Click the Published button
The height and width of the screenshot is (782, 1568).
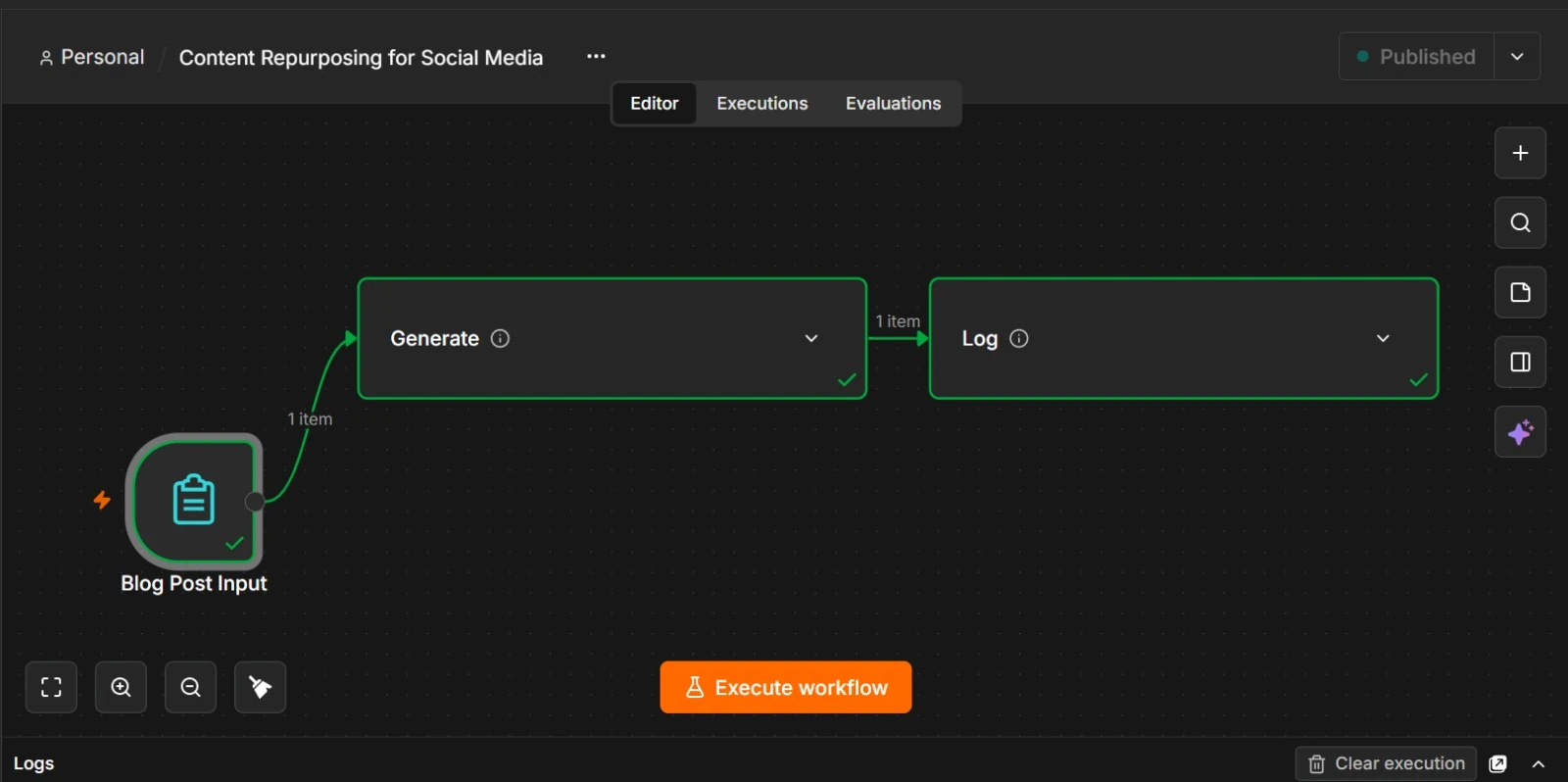1417,57
